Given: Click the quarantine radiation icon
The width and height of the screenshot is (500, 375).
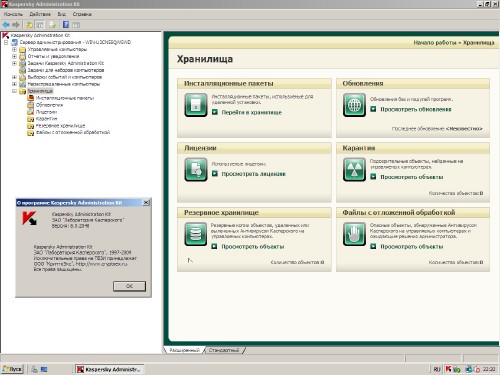Looking at the screenshot, I should tap(354, 170).
